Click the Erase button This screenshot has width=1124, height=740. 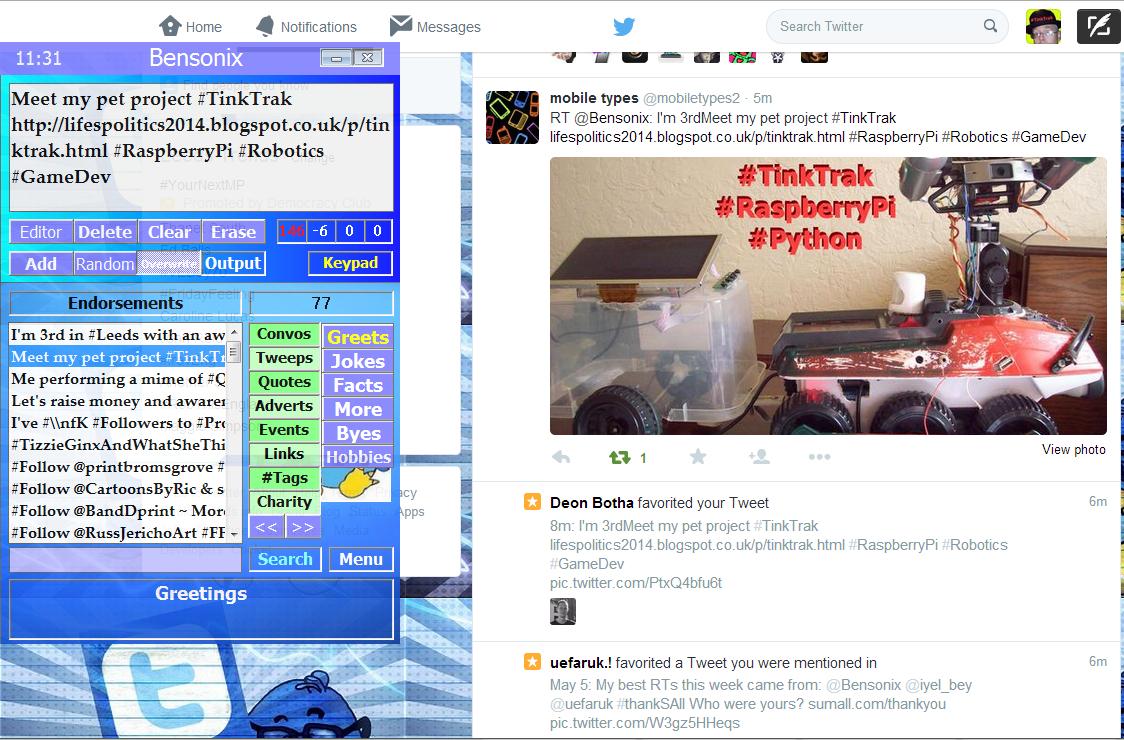(234, 232)
